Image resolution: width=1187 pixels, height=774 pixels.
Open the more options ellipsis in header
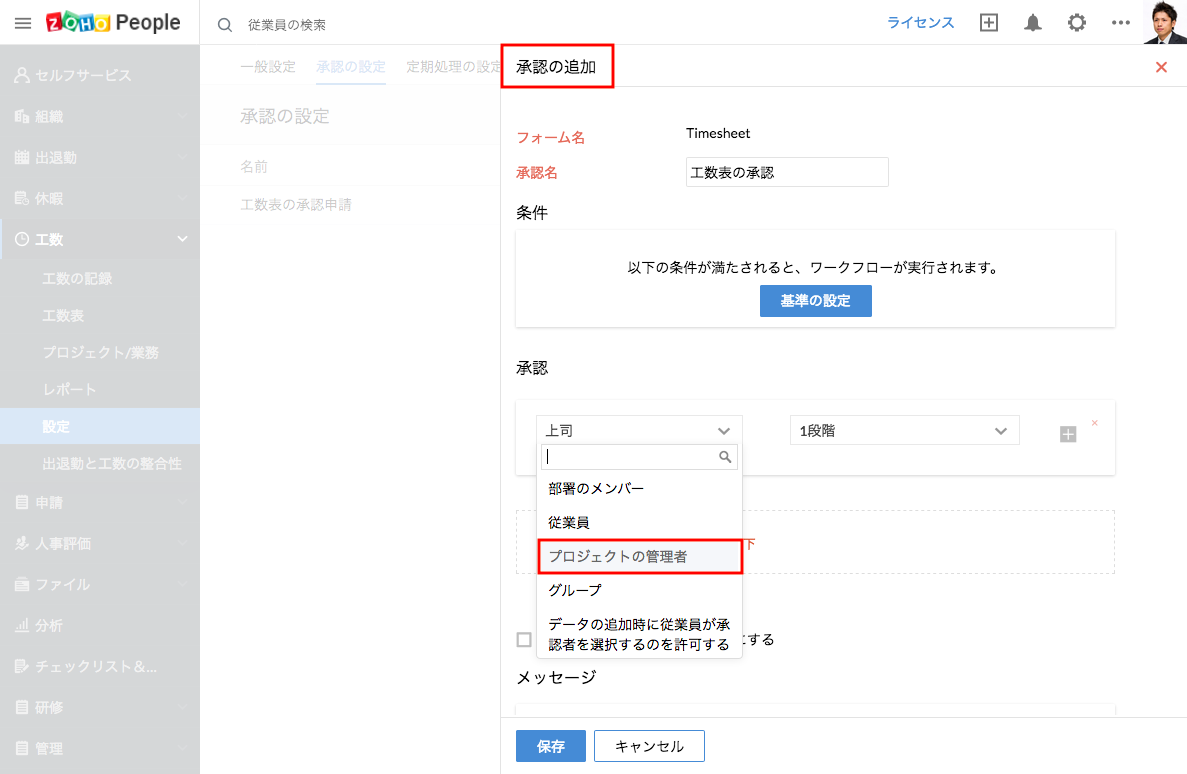[1120, 23]
